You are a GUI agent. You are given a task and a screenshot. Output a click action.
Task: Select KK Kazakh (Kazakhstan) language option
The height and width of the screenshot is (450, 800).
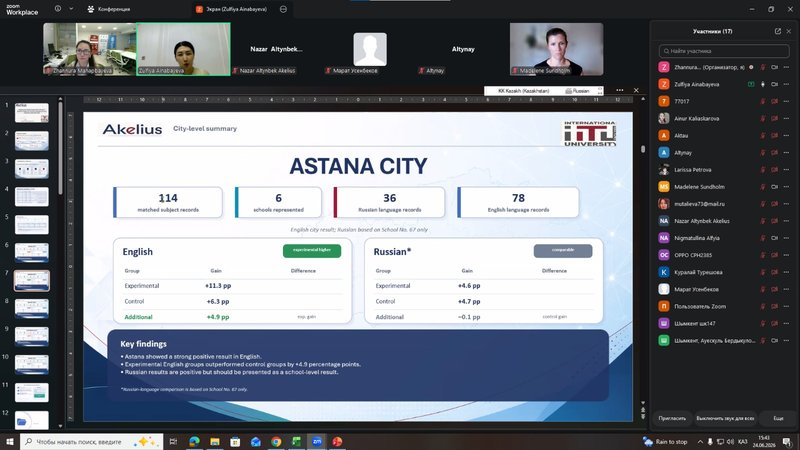523,90
